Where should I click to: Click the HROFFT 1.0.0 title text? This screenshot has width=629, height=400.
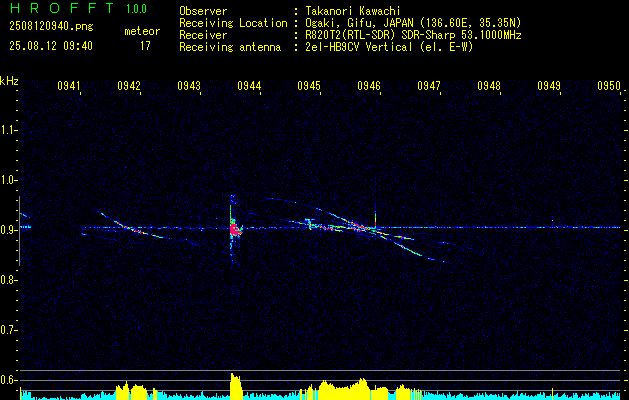79,8
